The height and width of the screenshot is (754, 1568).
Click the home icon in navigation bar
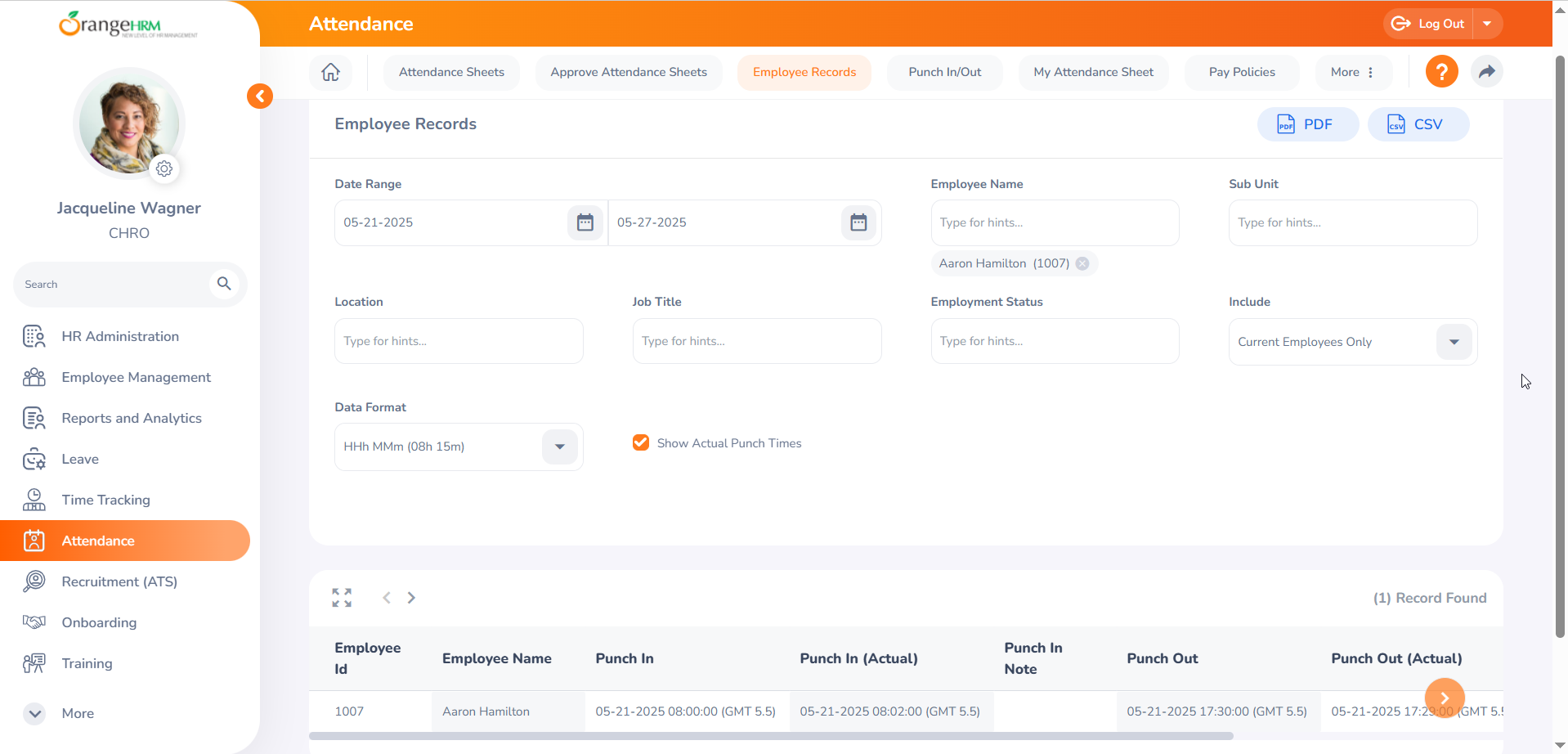tap(330, 72)
